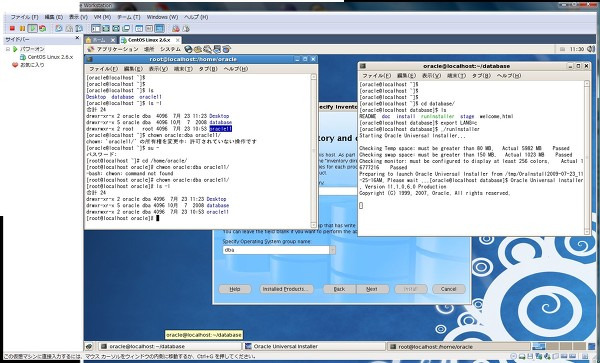This screenshot has width=600, height=363.
Task: Click the oracle terminal vertical scrollbar
Action: click(x=587, y=157)
